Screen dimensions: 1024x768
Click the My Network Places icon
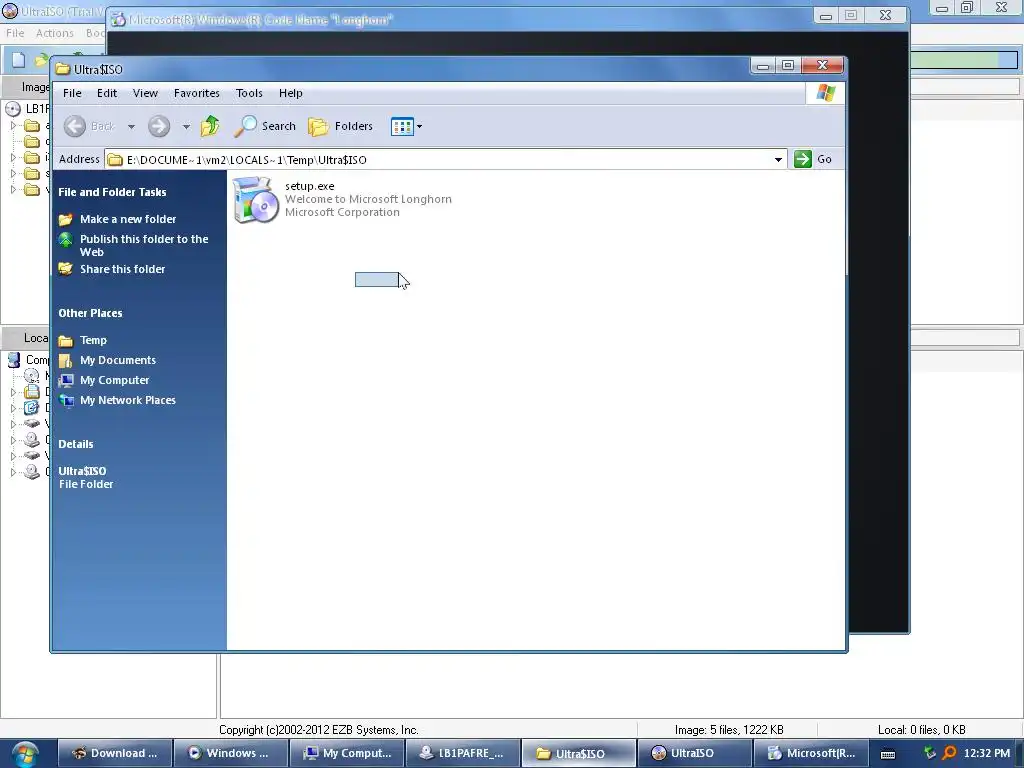(65, 400)
